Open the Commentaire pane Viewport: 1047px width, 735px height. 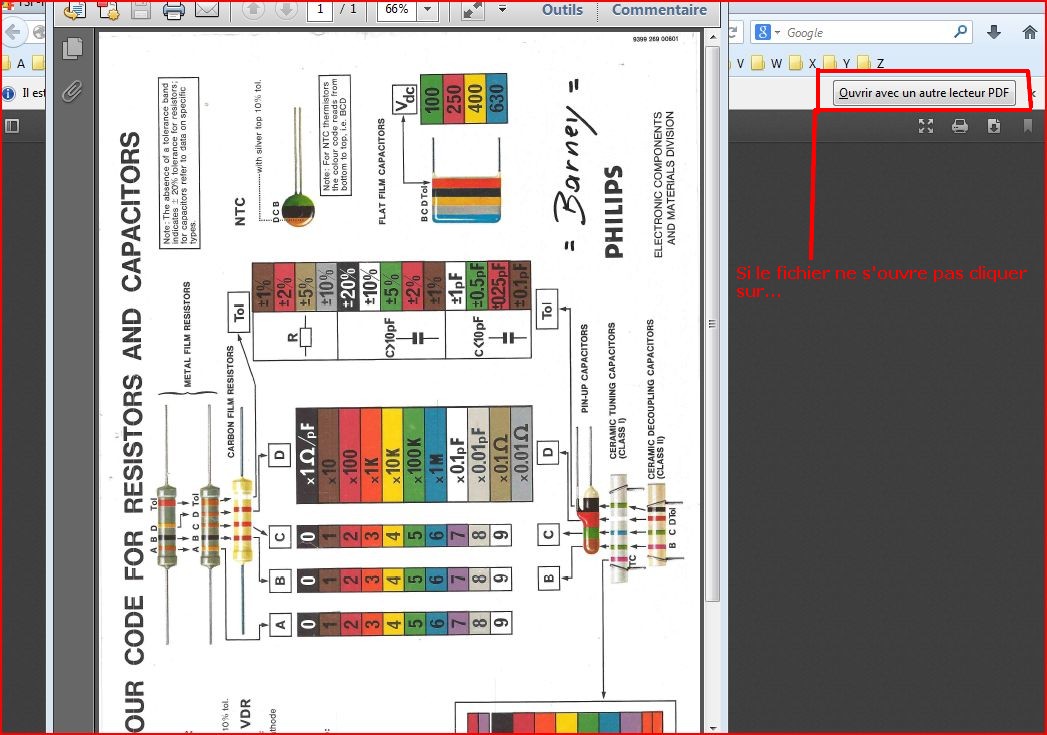click(659, 10)
